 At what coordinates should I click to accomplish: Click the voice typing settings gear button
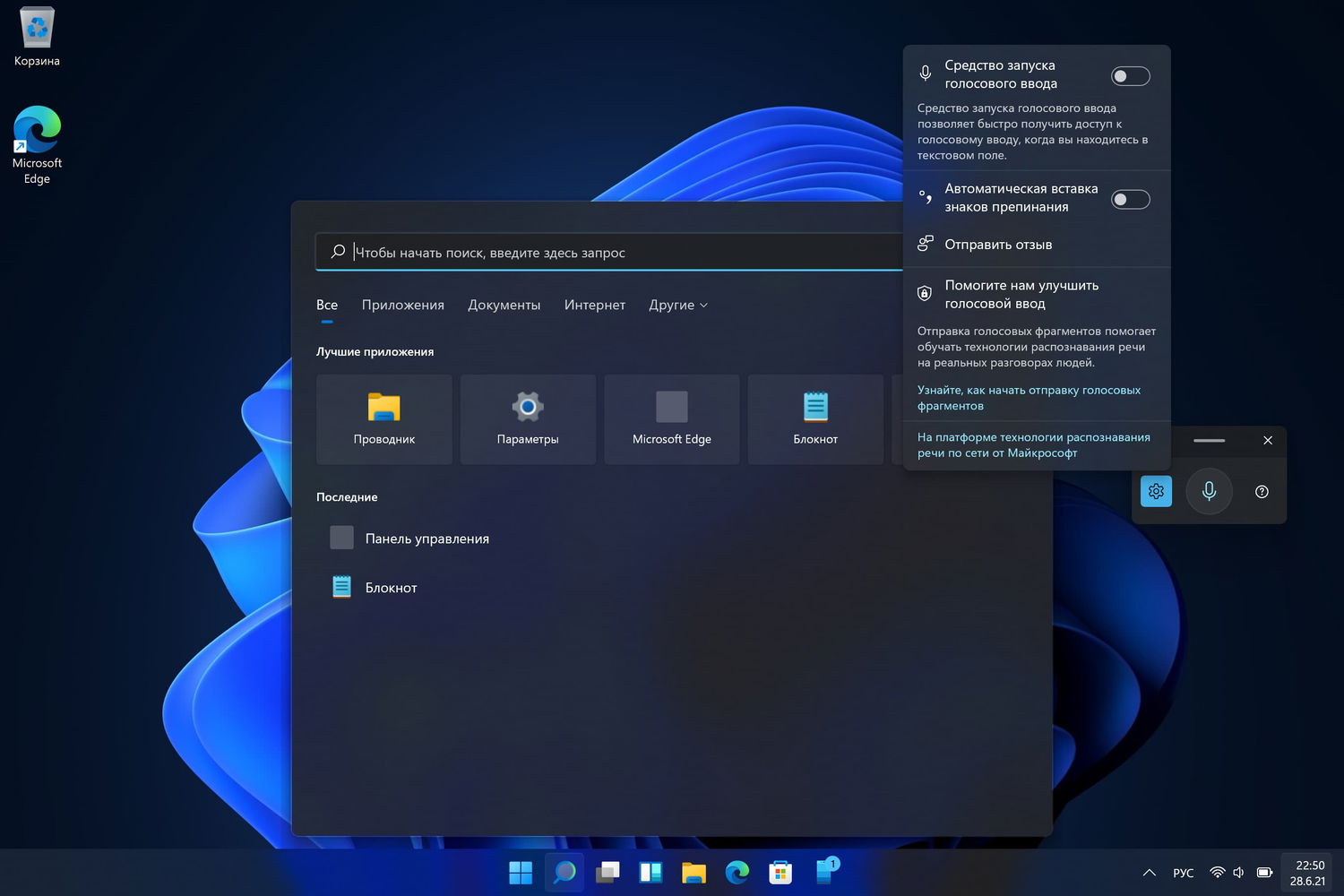[1156, 491]
